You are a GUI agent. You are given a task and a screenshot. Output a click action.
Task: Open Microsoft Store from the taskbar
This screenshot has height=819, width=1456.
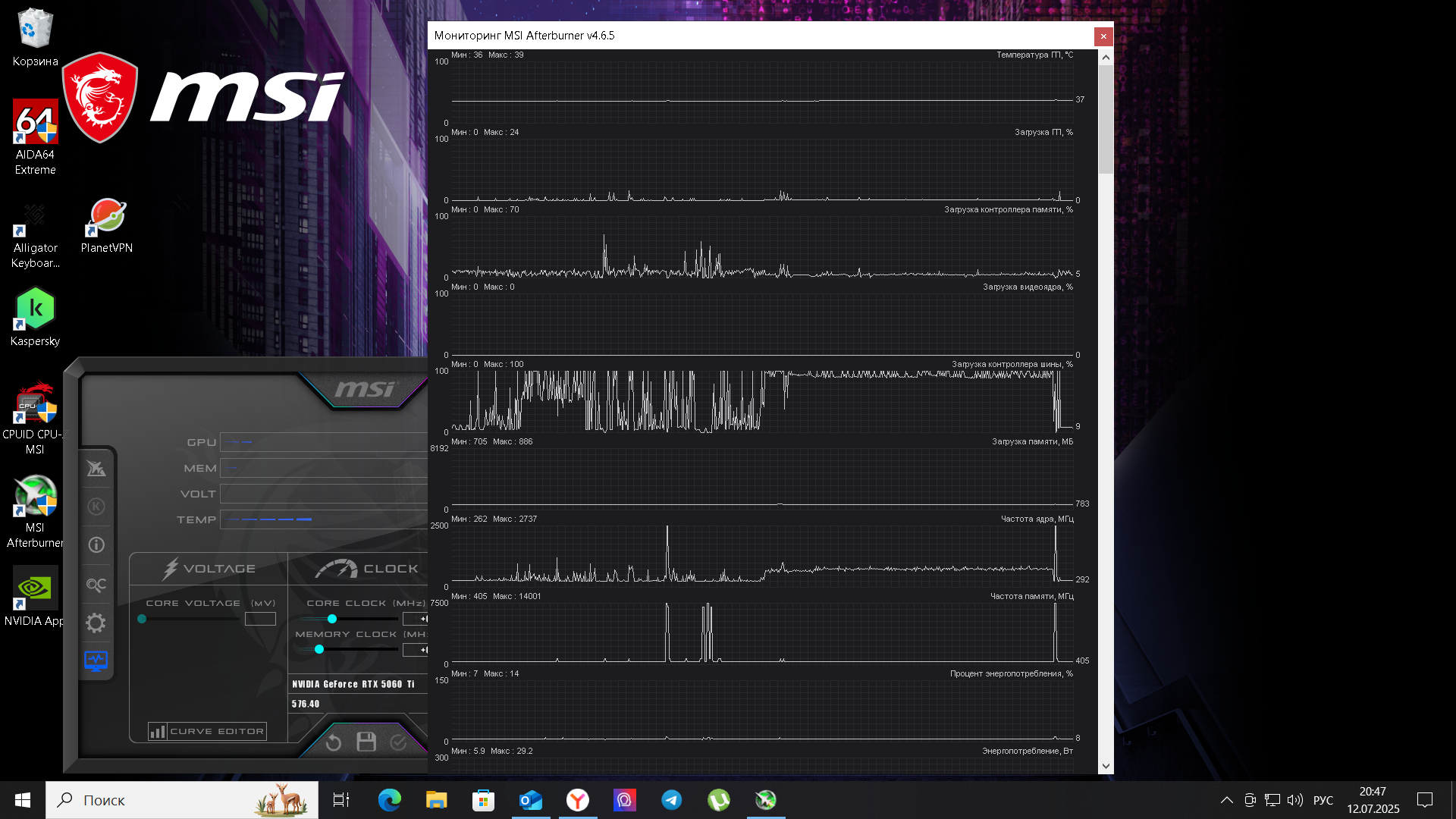pyautogui.click(x=484, y=800)
